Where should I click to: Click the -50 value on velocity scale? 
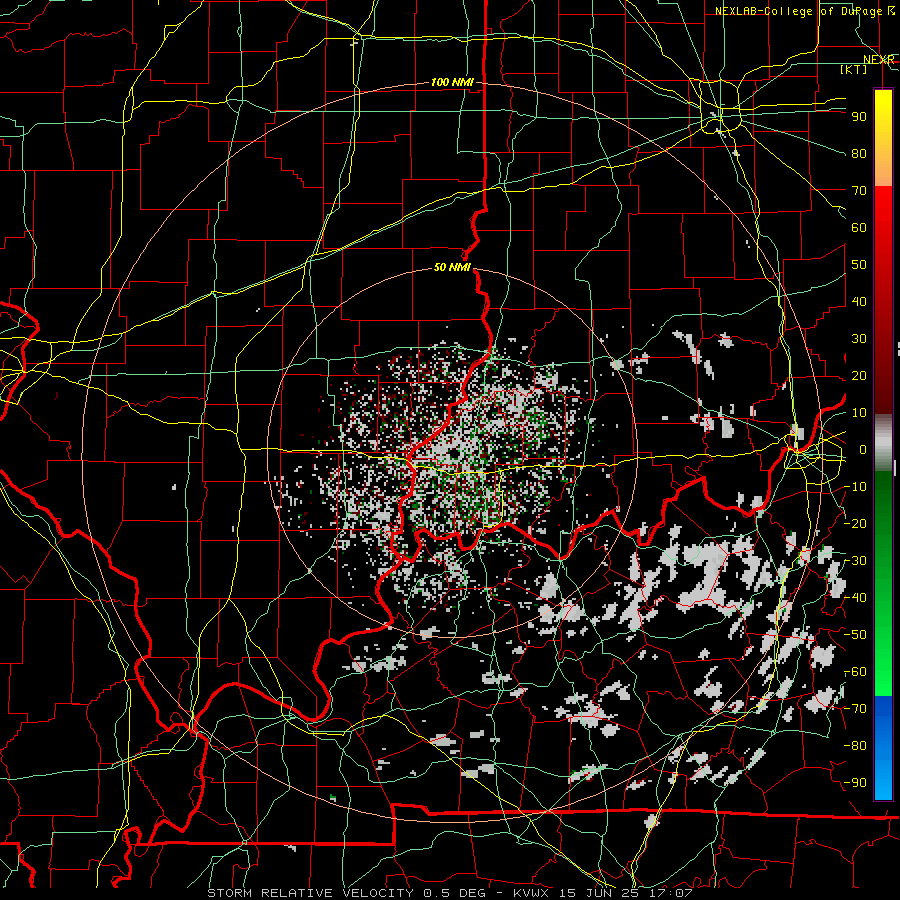855,635
